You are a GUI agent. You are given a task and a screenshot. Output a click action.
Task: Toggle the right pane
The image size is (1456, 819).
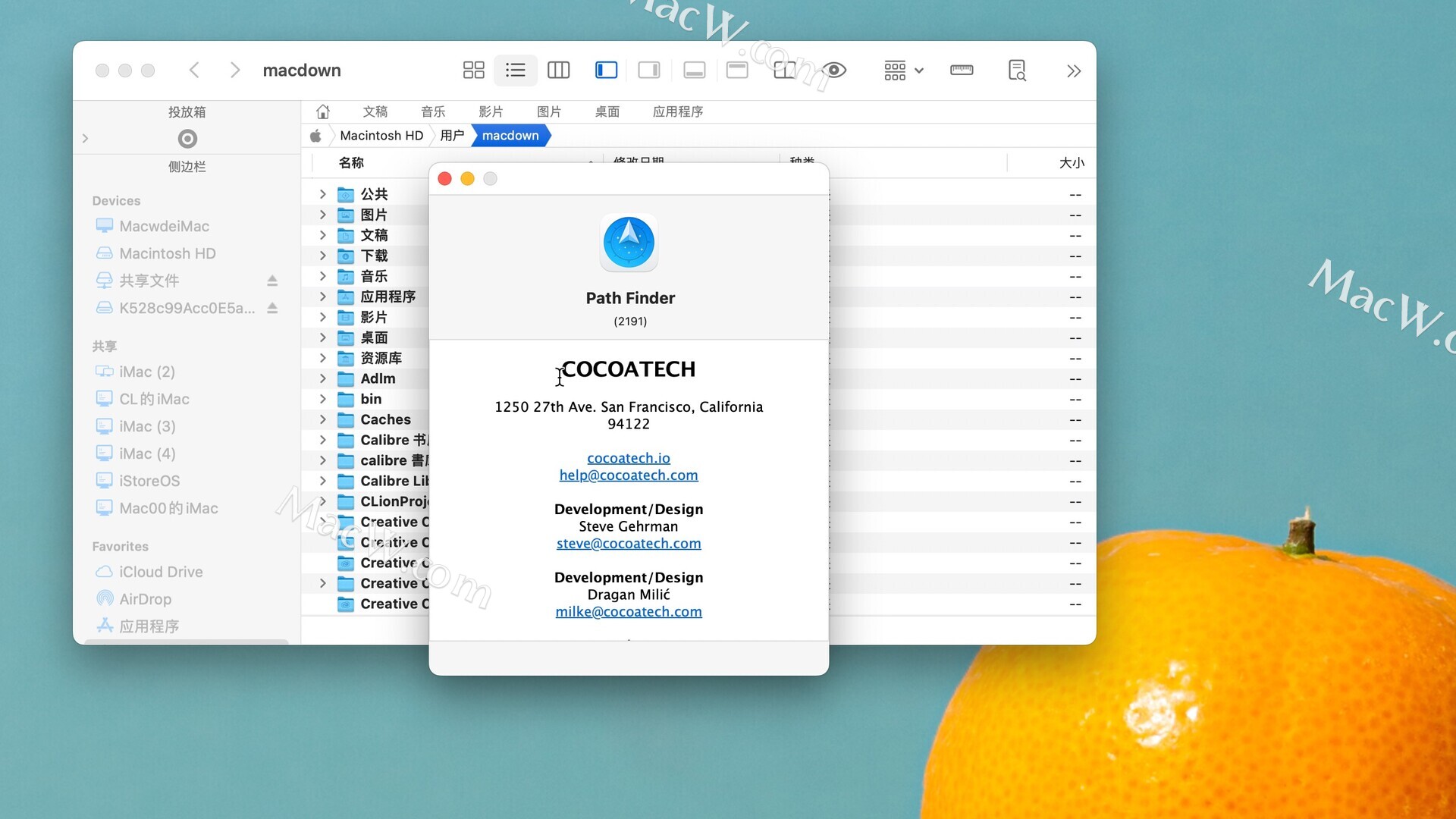(649, 71)
